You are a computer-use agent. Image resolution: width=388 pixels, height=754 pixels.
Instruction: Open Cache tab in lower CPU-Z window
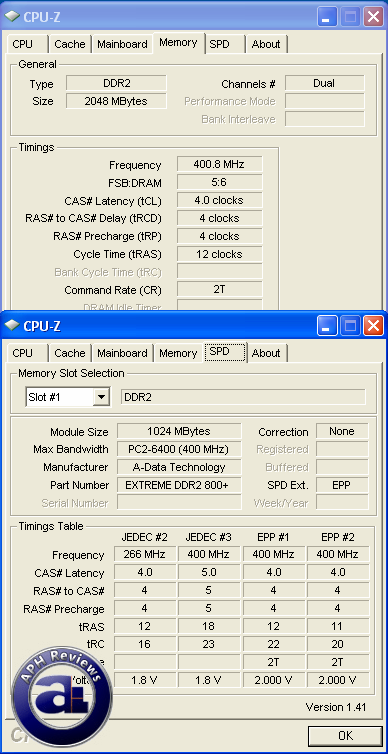[x=70, y=353]
